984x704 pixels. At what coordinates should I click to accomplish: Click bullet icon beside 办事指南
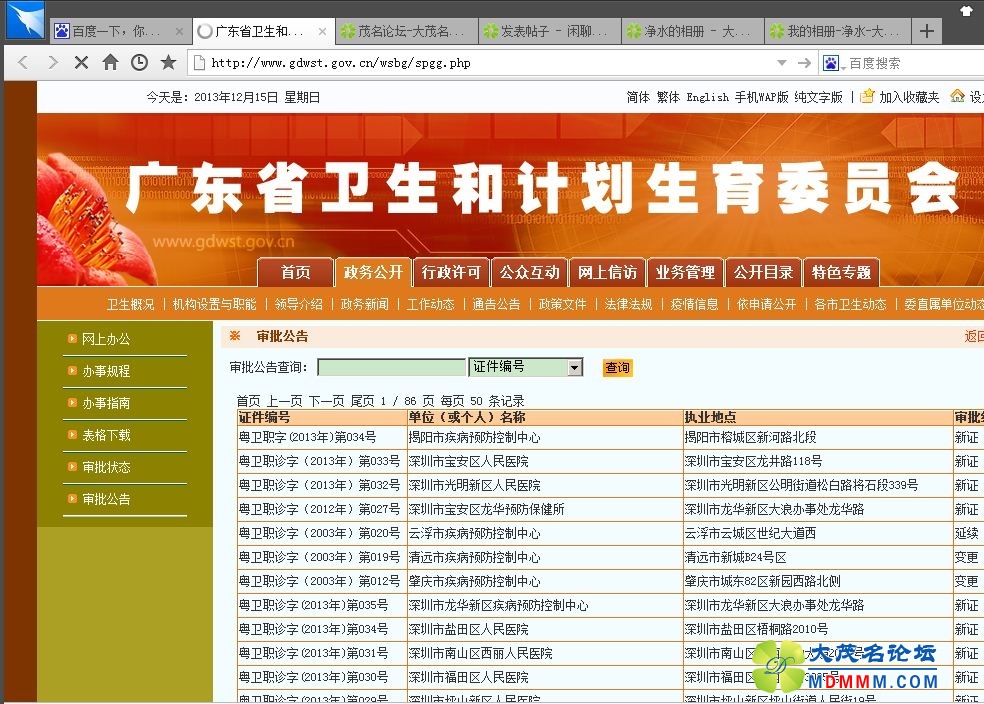point(72,403)
